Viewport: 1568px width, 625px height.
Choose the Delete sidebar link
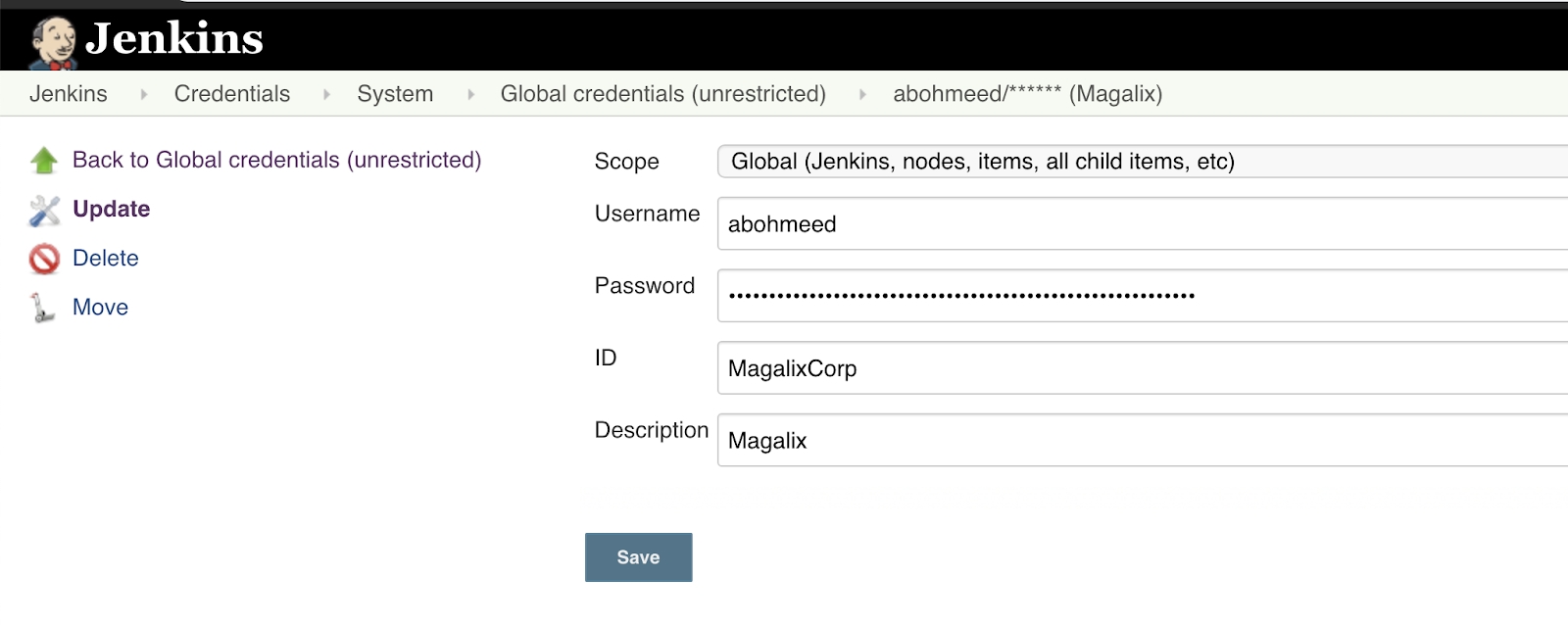tap(106, 258)
